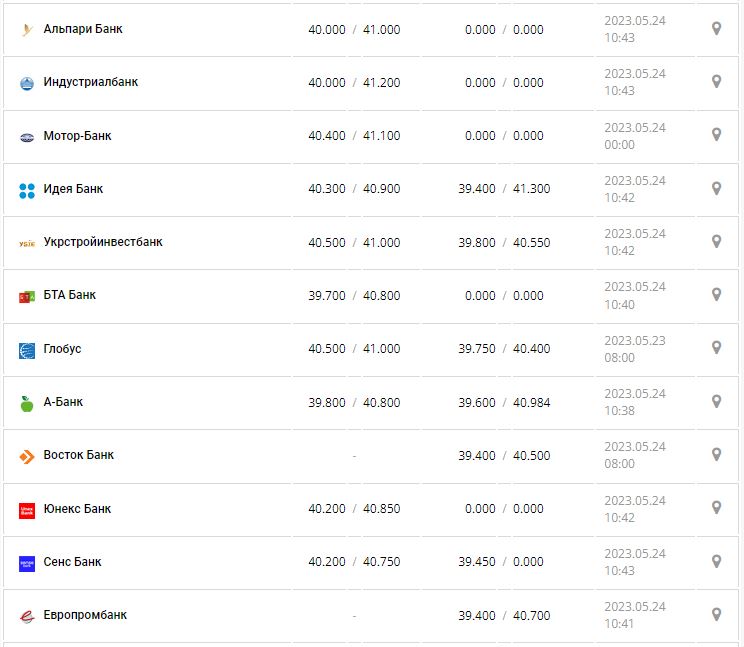Open the map marker for Мотор-Банк

[716, 134]
